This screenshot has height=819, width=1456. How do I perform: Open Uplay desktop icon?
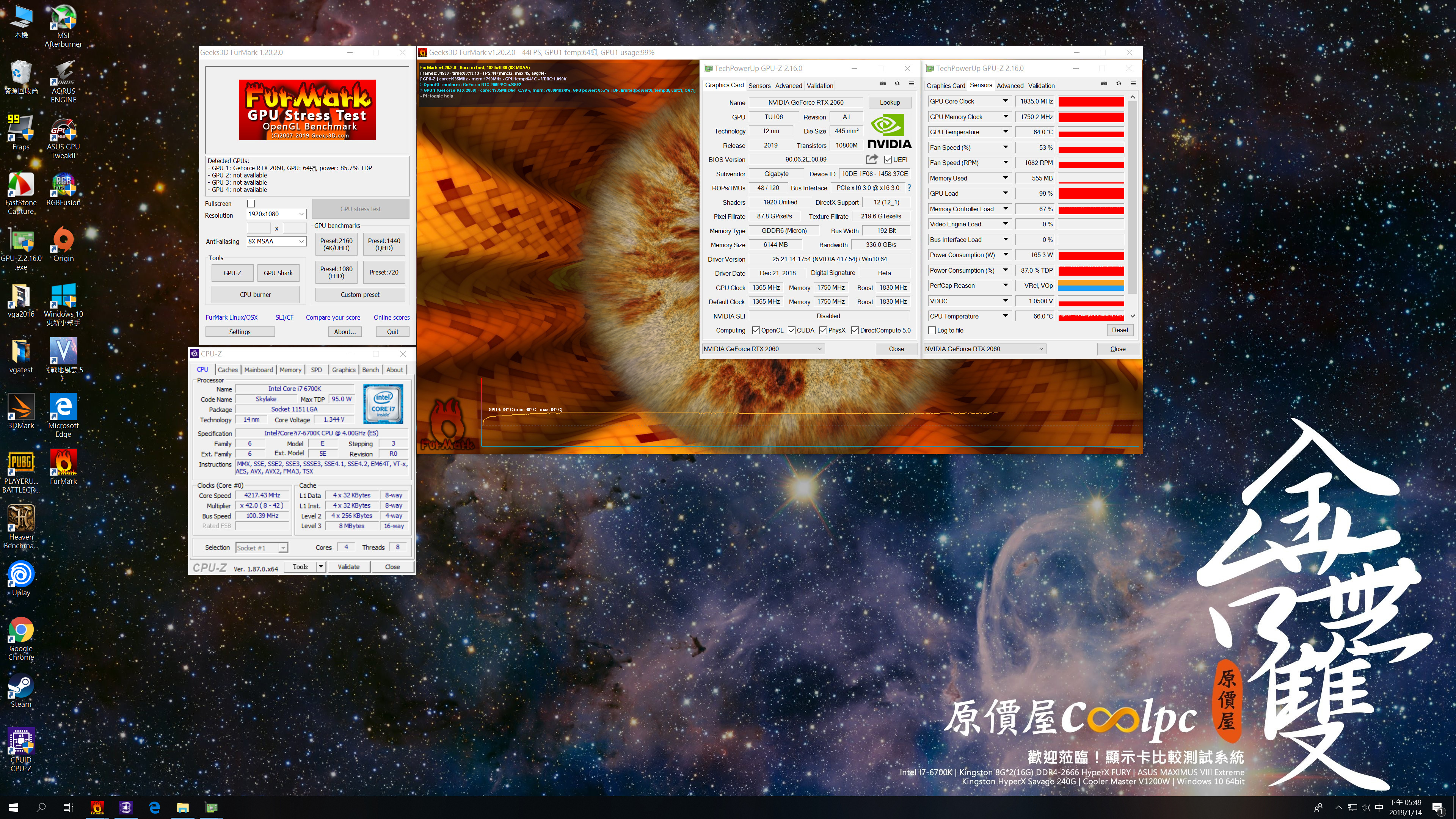(21, 578)
